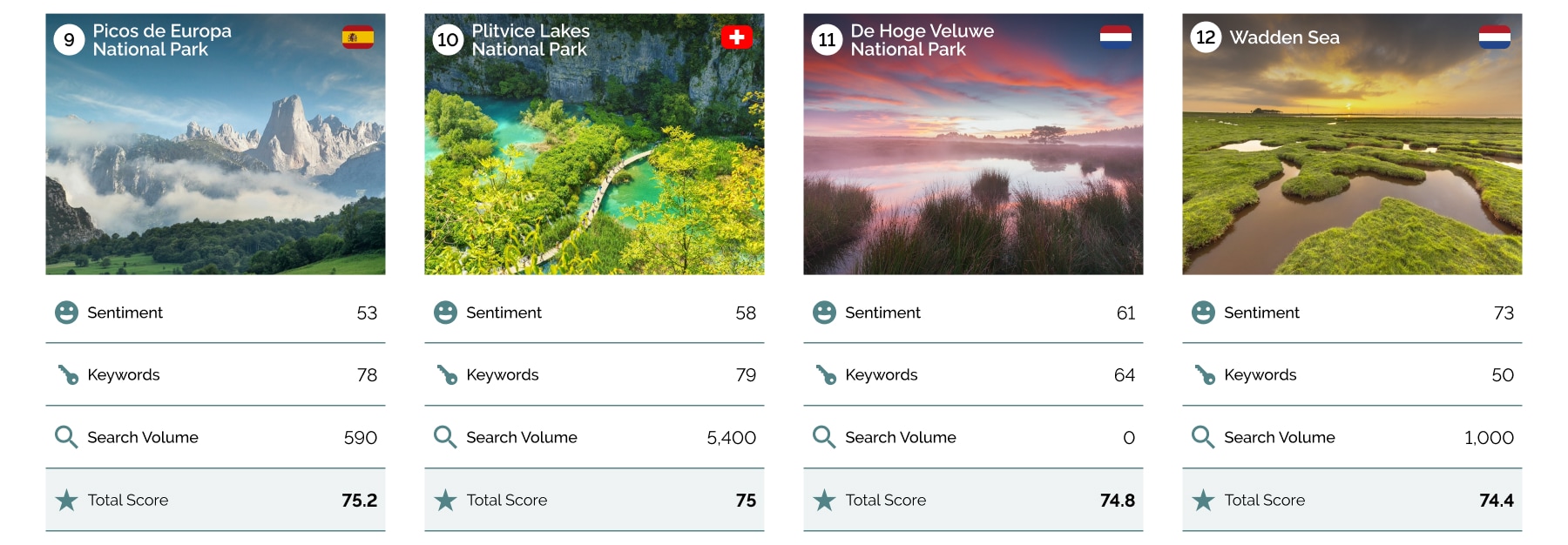Click the Search Volume magnifier icon under De Hoge Veluwe

824,437
